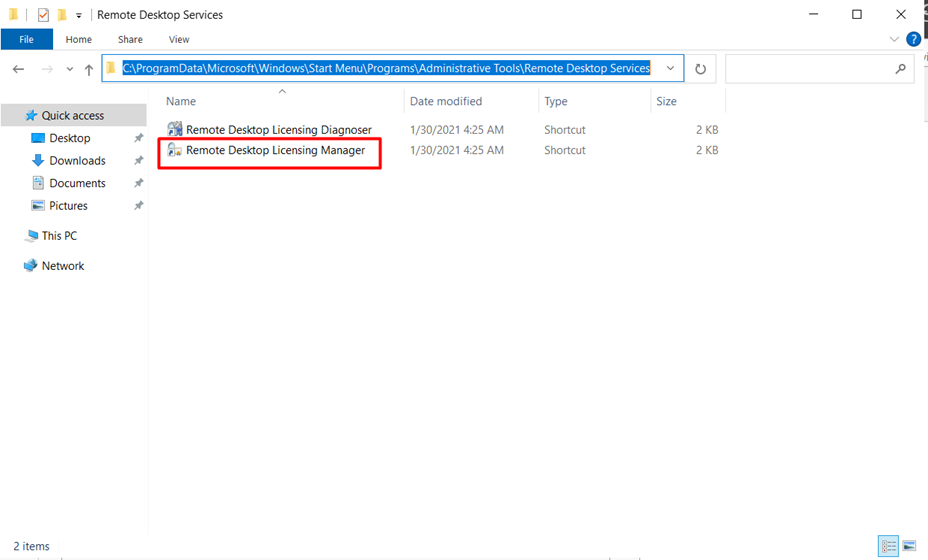Select Network in the navigation pane
Image resolution: width=928 pixels, height=560 pixels.
[x=63, y=266]
